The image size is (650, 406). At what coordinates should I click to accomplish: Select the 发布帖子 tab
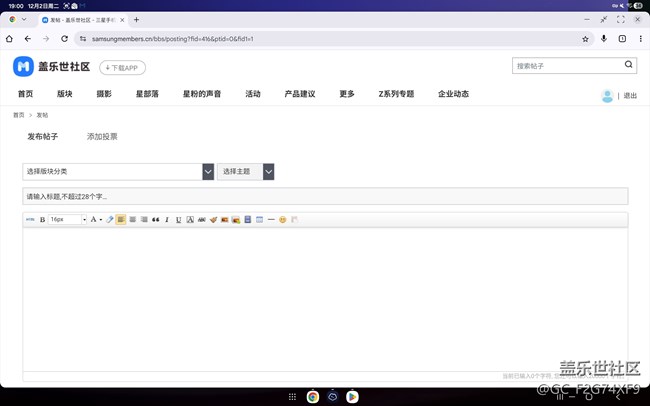point(43,136)
